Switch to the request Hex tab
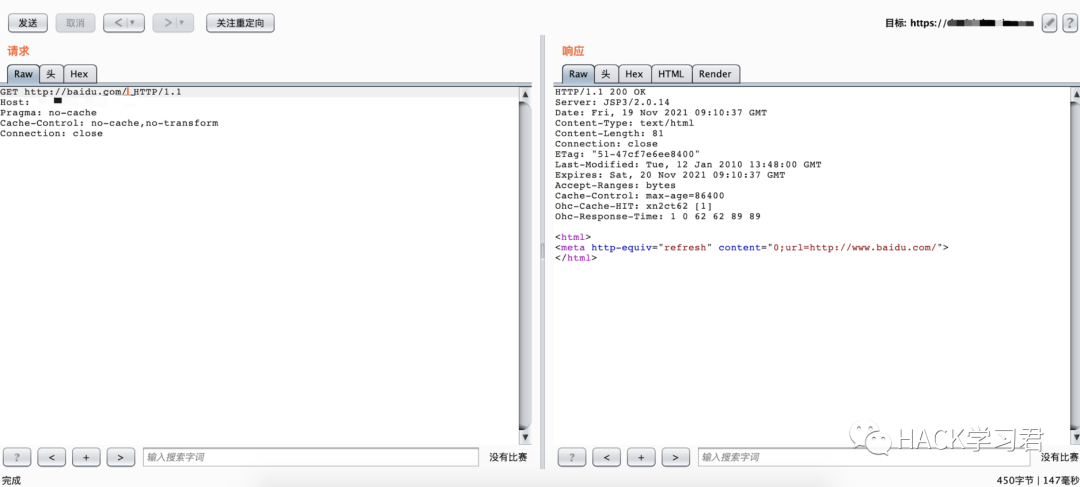Image resolution: width=1080 pixels, height=487 pixels. [x=79, y=74]
